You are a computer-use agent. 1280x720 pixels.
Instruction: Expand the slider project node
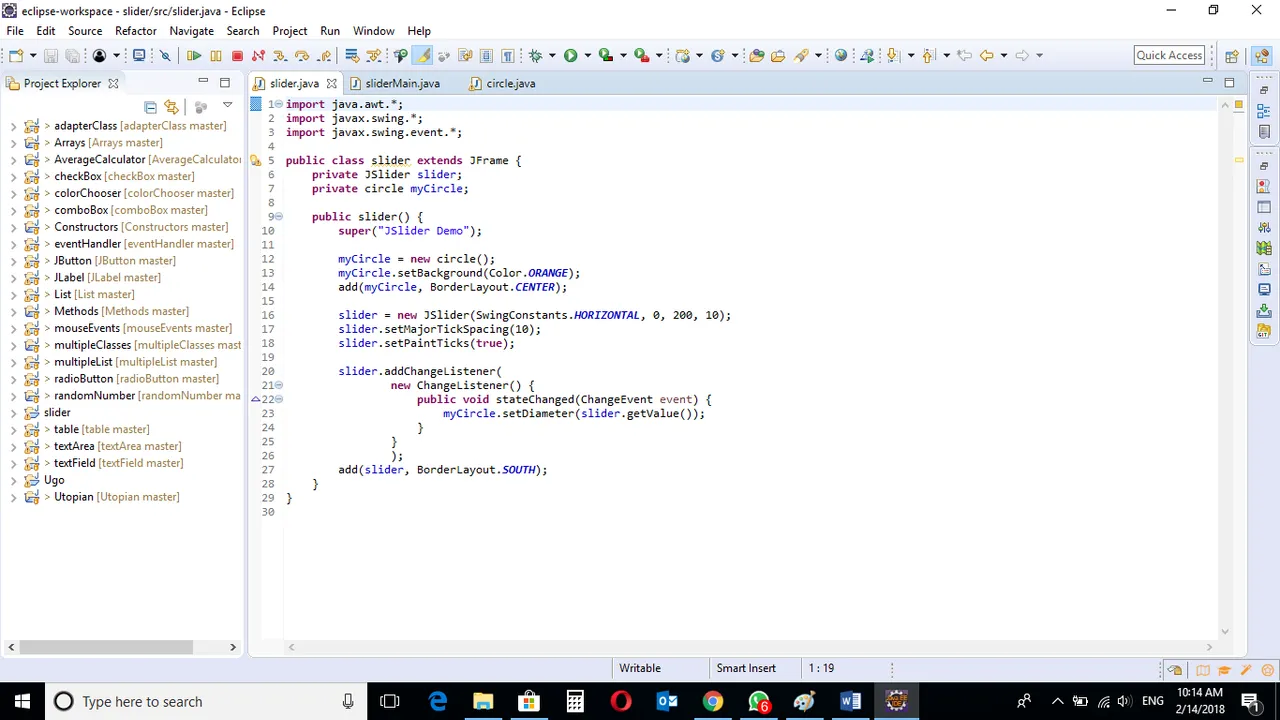13,413
